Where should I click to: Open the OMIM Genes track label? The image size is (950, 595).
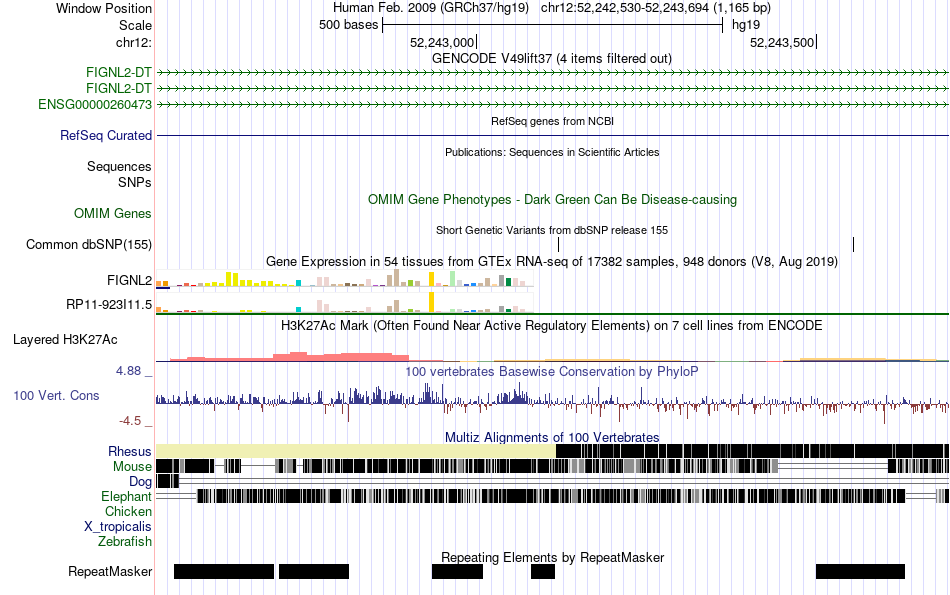pos(113,213)
